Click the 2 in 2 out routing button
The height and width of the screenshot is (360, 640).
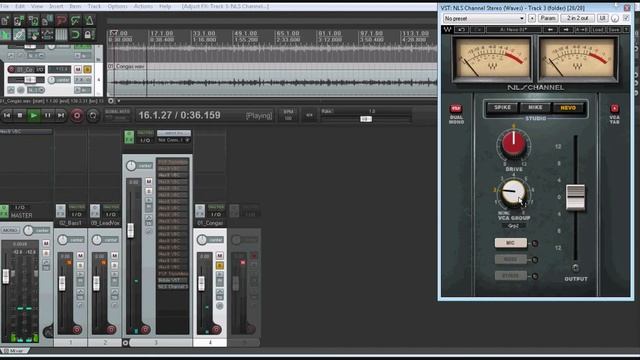tap(577, 18)
